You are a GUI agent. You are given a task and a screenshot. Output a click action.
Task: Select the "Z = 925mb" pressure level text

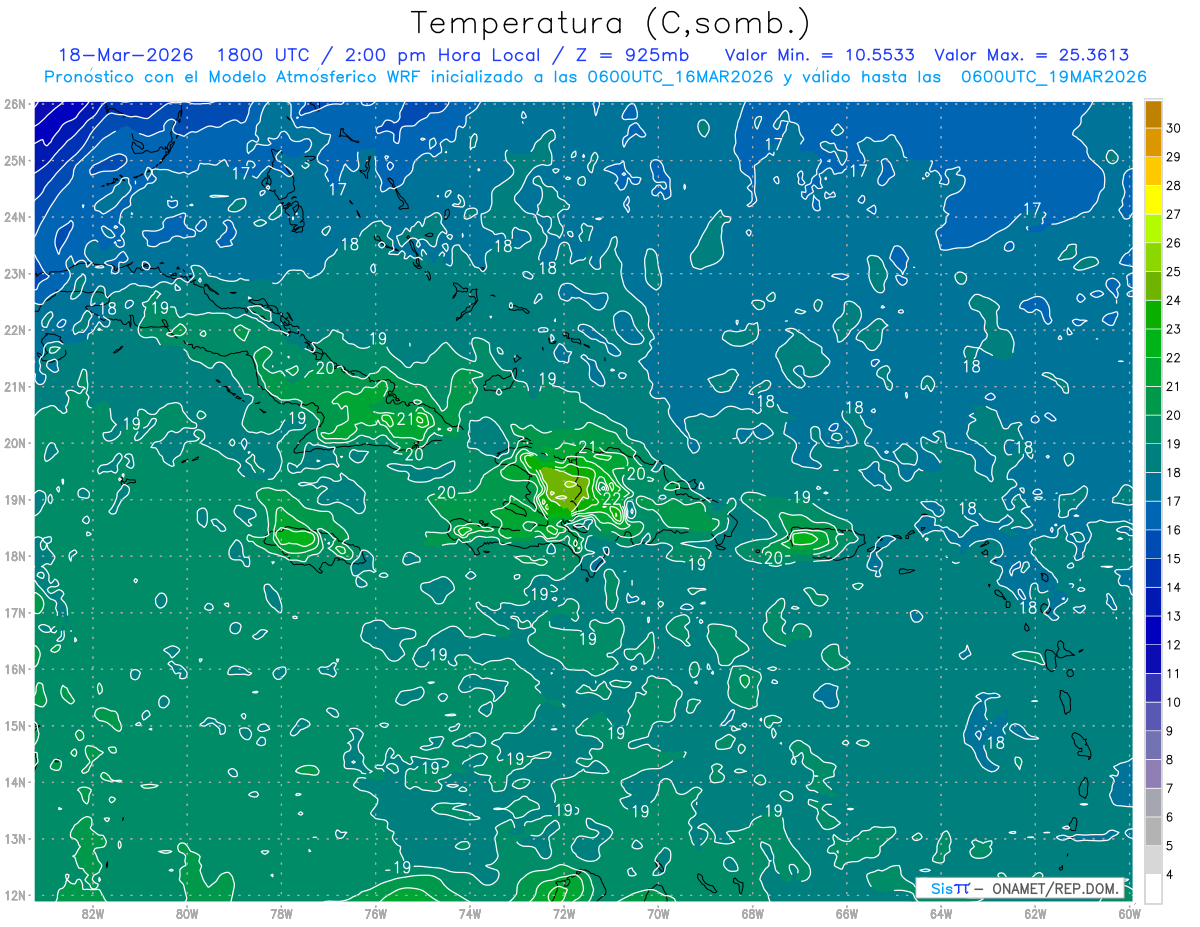coord(632,55)
